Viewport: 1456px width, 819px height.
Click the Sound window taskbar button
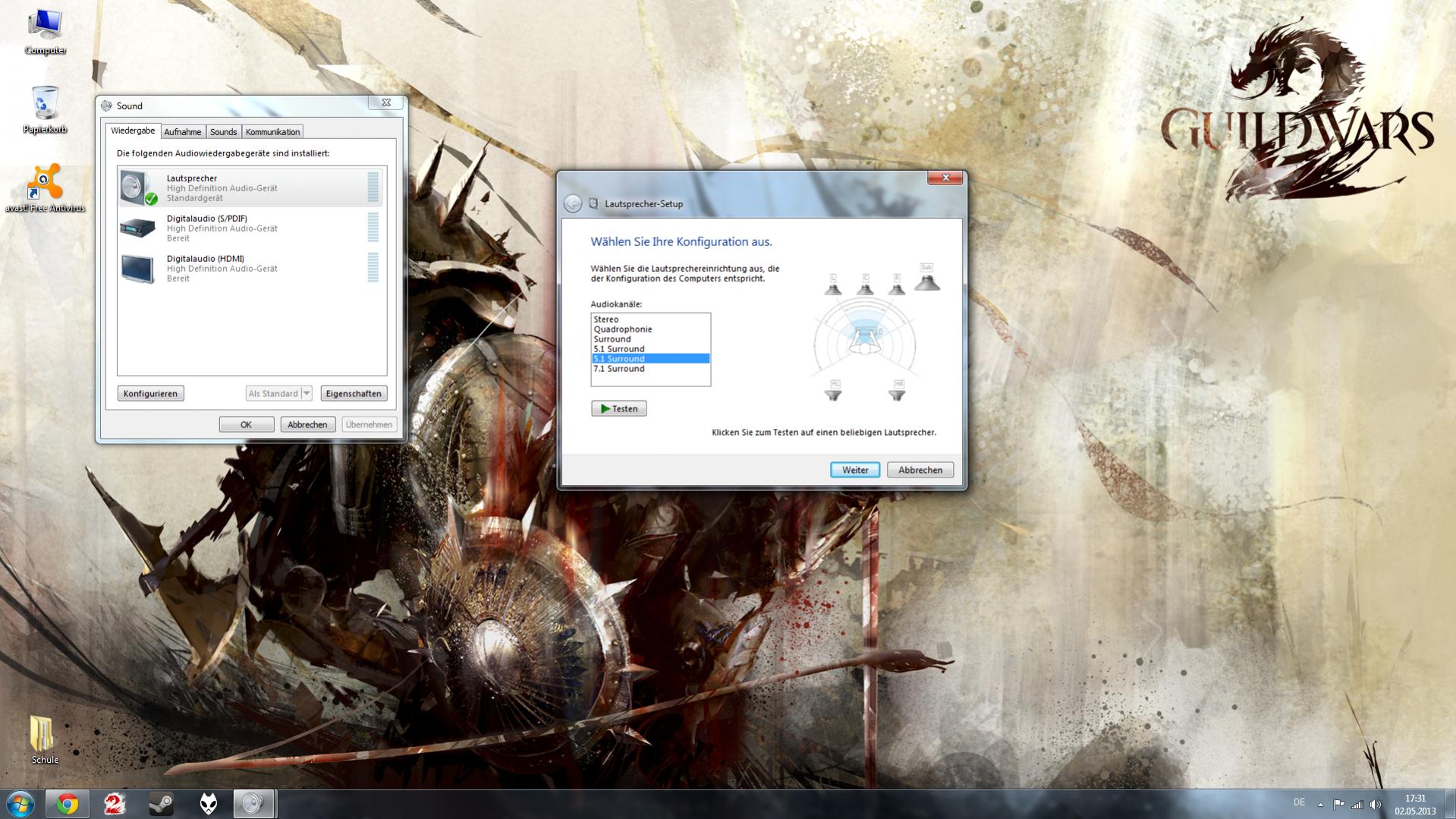pyautogui.click(x=254, y=804)
